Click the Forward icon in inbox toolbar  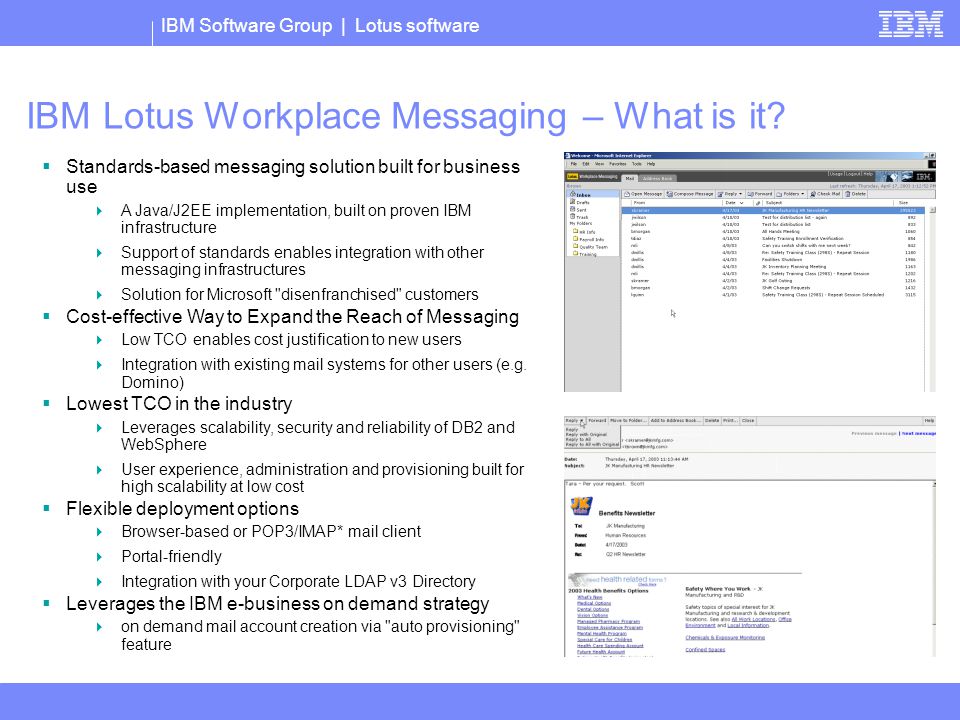750,193
